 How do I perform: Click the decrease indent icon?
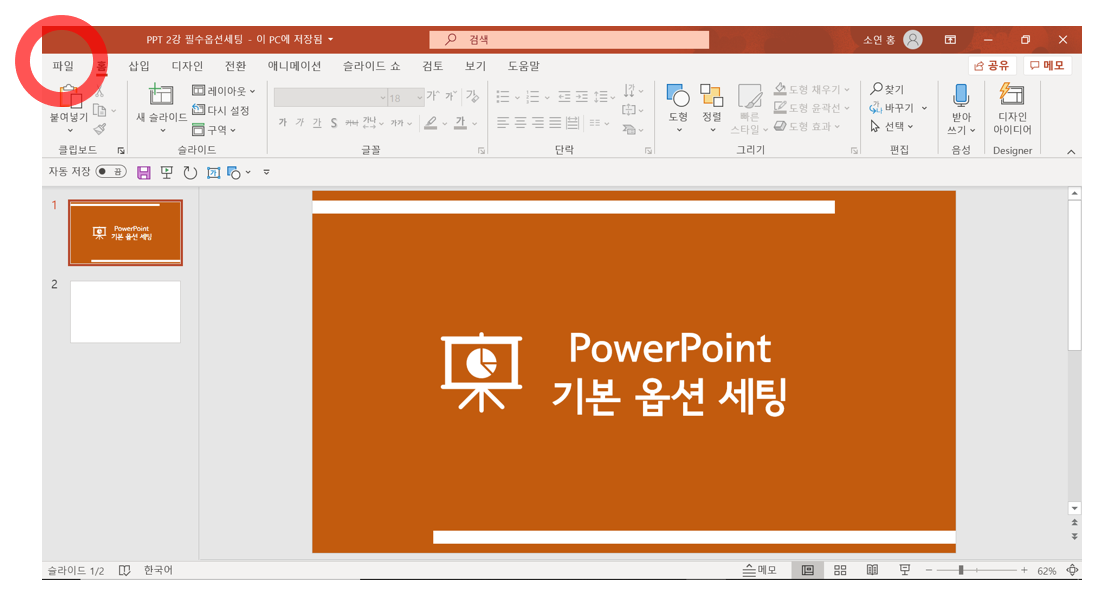tap(564, 96)
